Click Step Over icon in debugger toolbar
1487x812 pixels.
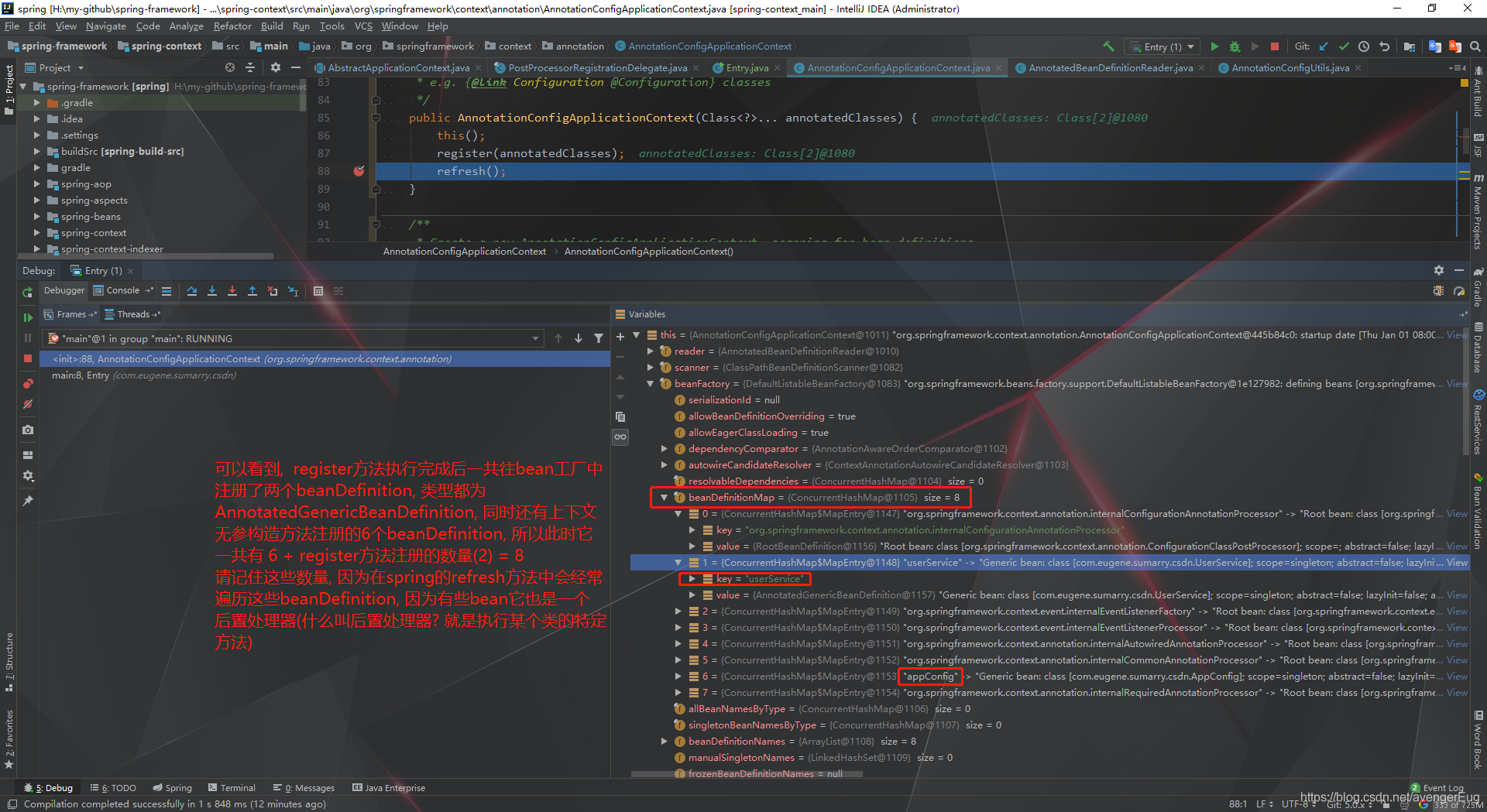pyautogui.click(x=192, y=291)
